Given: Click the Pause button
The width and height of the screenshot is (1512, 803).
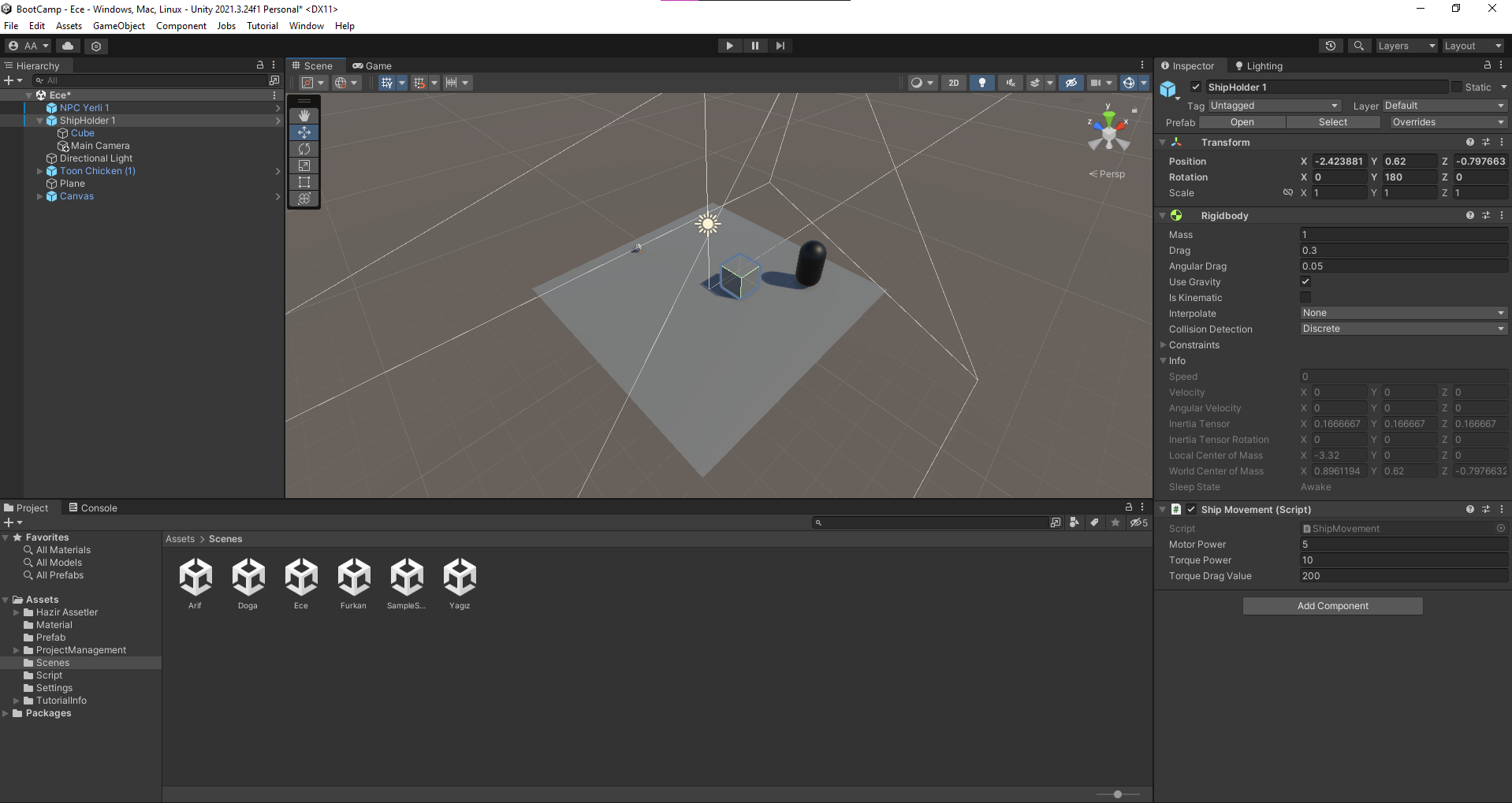Looking at the screenshot, I should (754, 46).
